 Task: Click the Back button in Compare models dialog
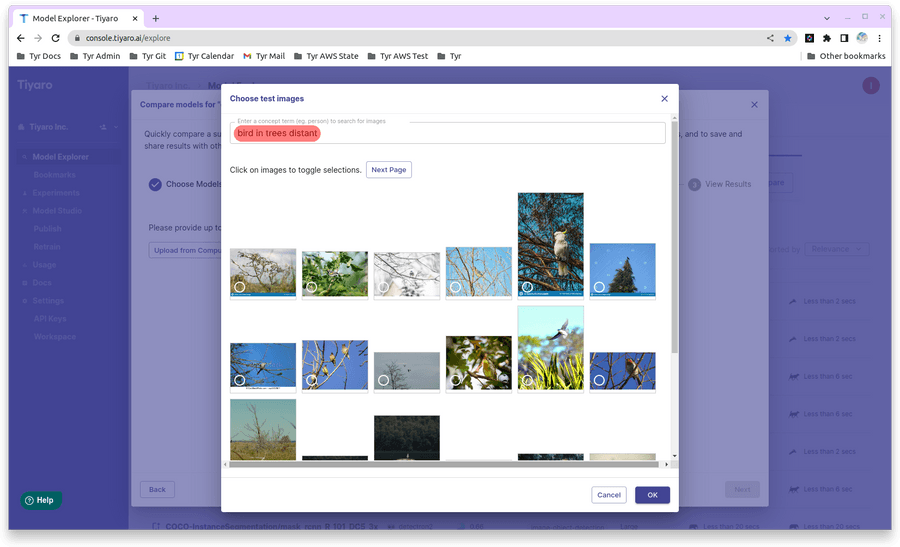tap(157, 490)
